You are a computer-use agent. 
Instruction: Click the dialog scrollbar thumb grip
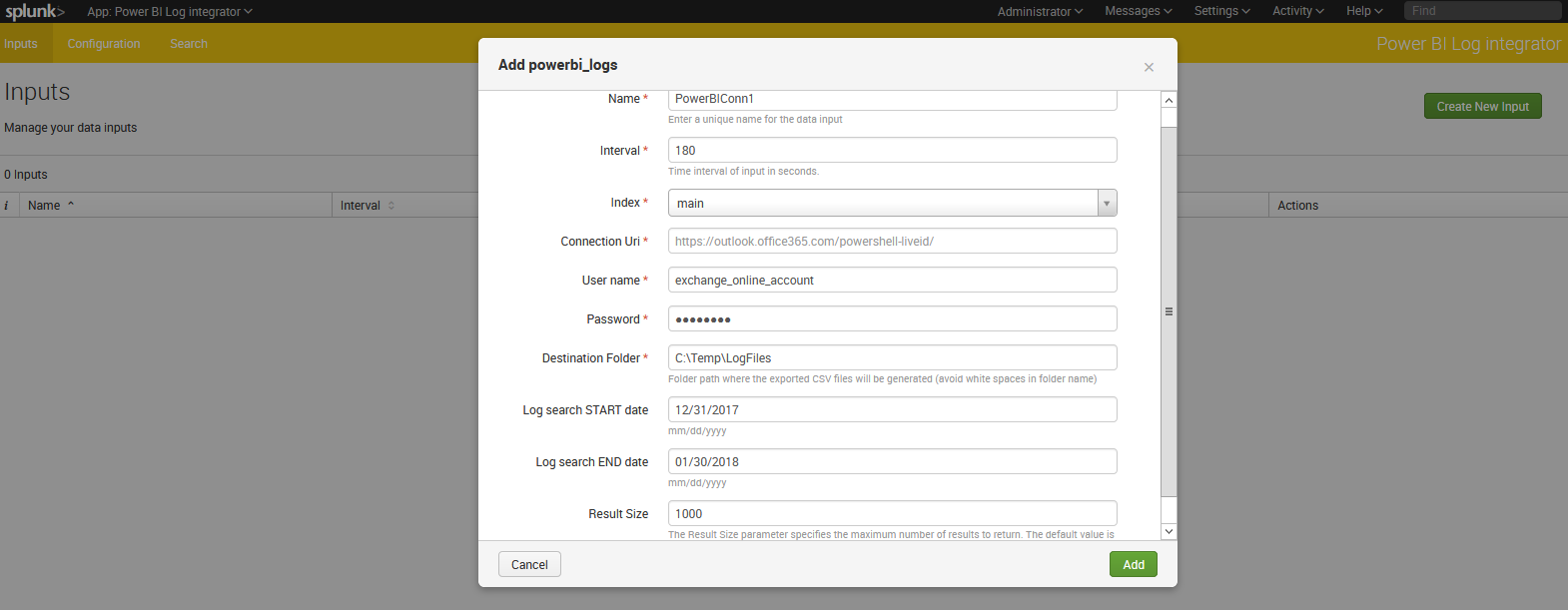(1169, 311)
